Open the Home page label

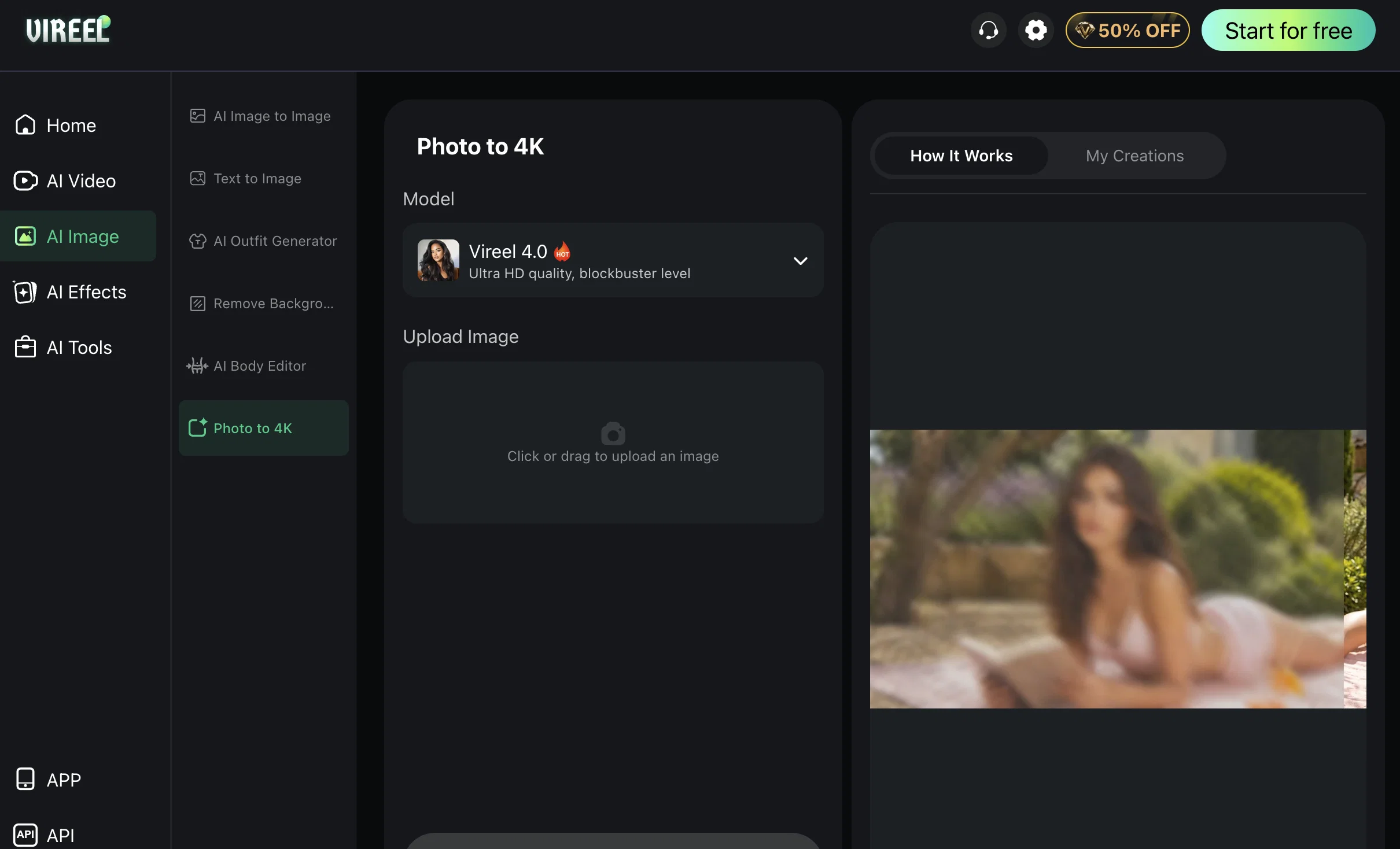click(71, 125)
